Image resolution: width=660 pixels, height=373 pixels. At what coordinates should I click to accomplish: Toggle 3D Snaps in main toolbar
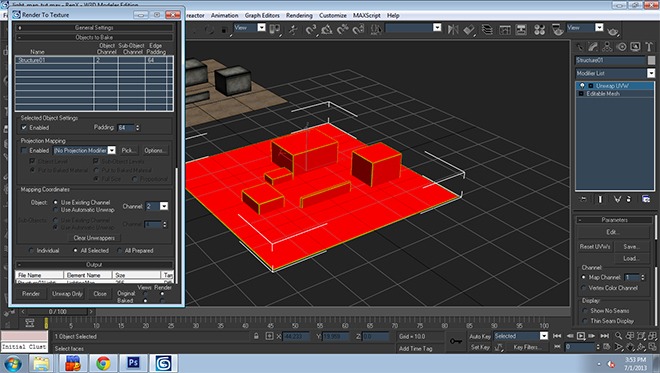(x=311, y=29)
